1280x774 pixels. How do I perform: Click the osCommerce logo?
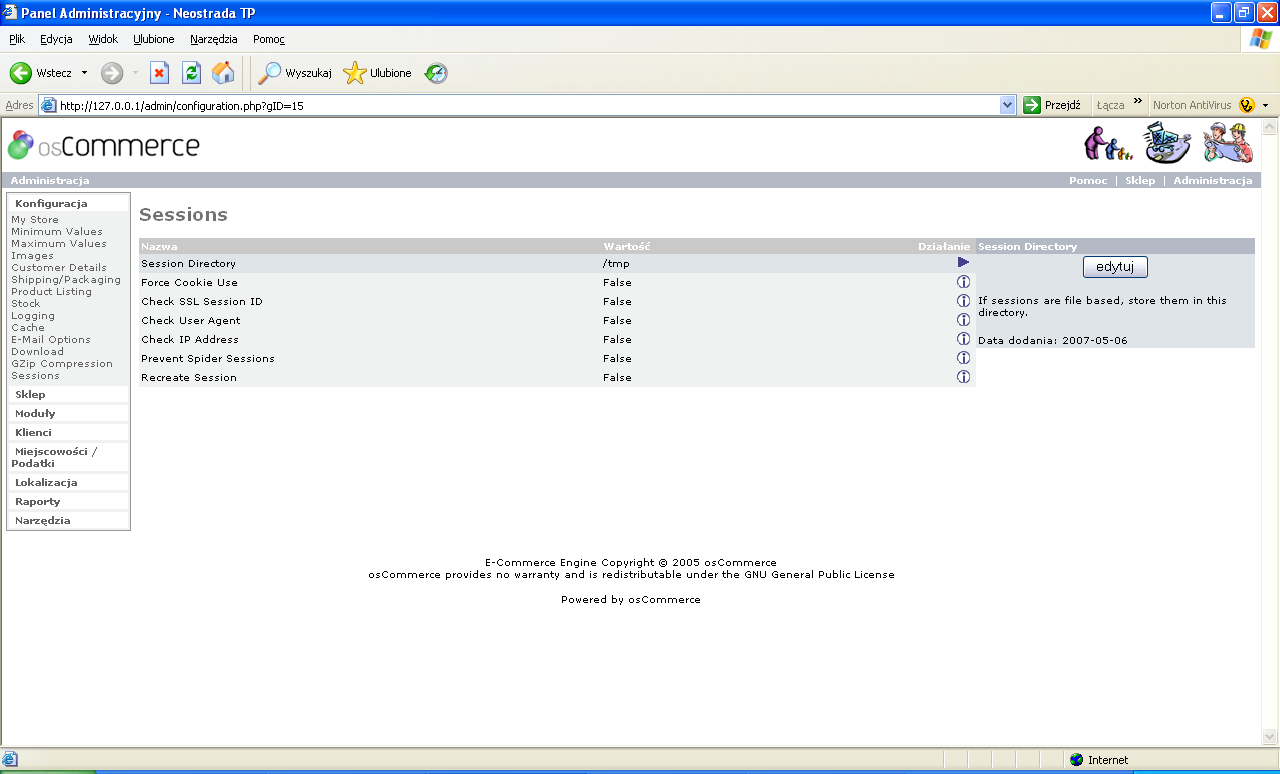103,146
